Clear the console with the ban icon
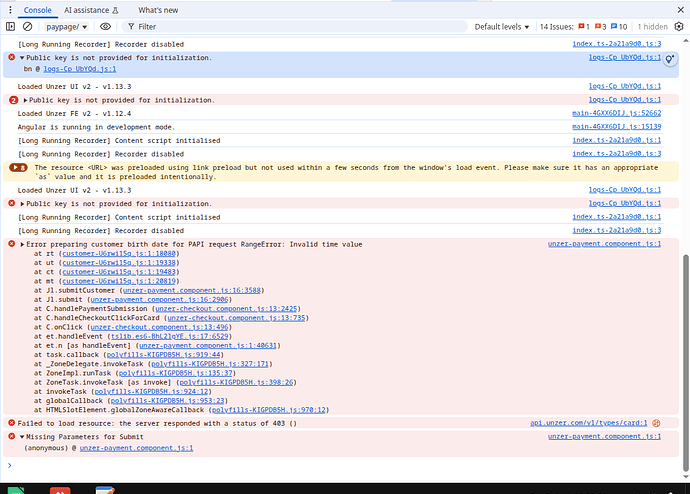Image resolution: width=690 pixels, height=494 pixels. point(27,27)
